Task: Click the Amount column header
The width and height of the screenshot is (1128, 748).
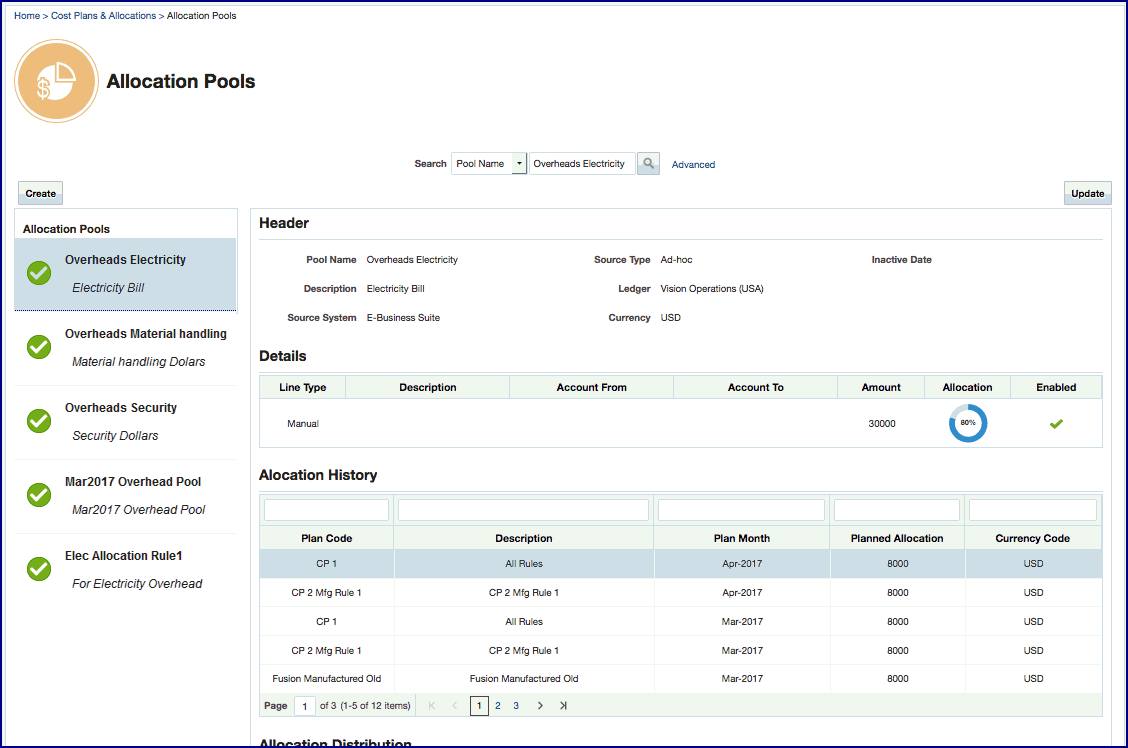Action: click(x=881, y=387)
